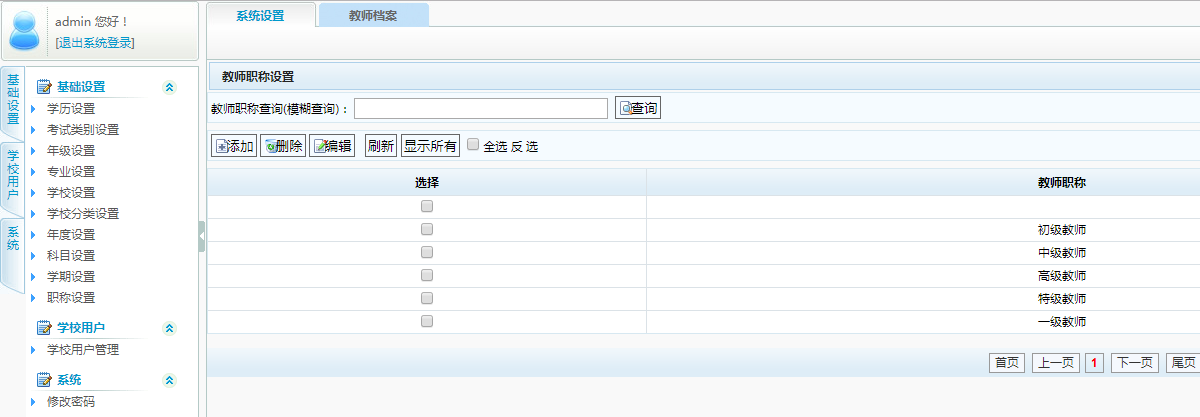Open 学校用户管理 in the sidebar
The image size is (1200, 417).
[83, 349]
